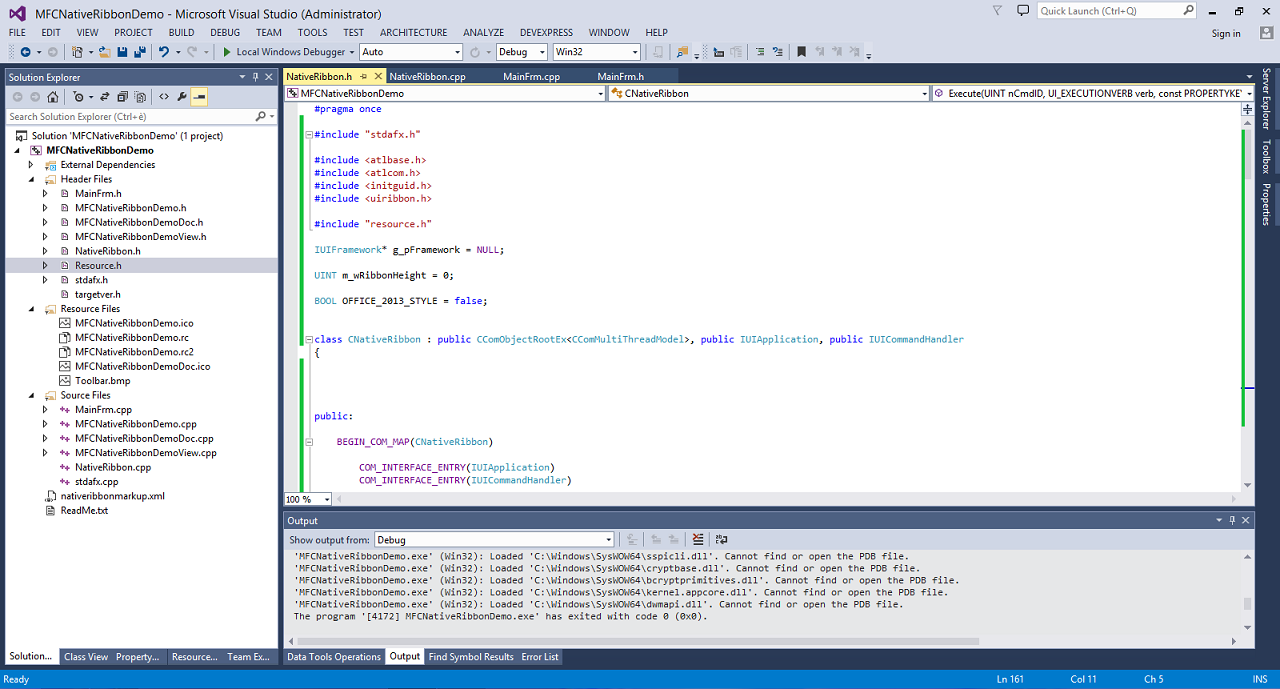The height and width of the screenshot is (689, 1280).
Task: Open the Auto debug type dropdown
Action: point(410,52)
